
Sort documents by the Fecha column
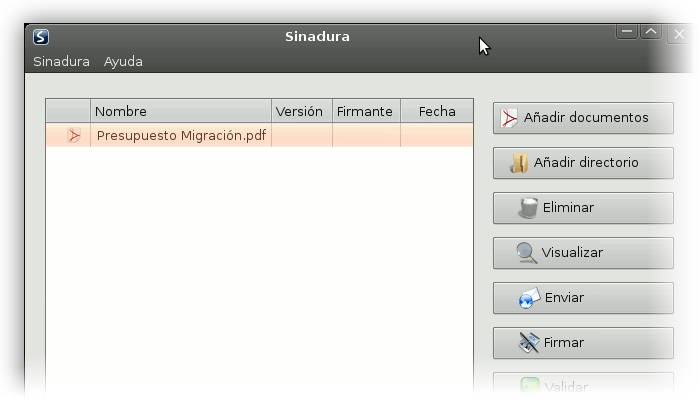point(436,111)
